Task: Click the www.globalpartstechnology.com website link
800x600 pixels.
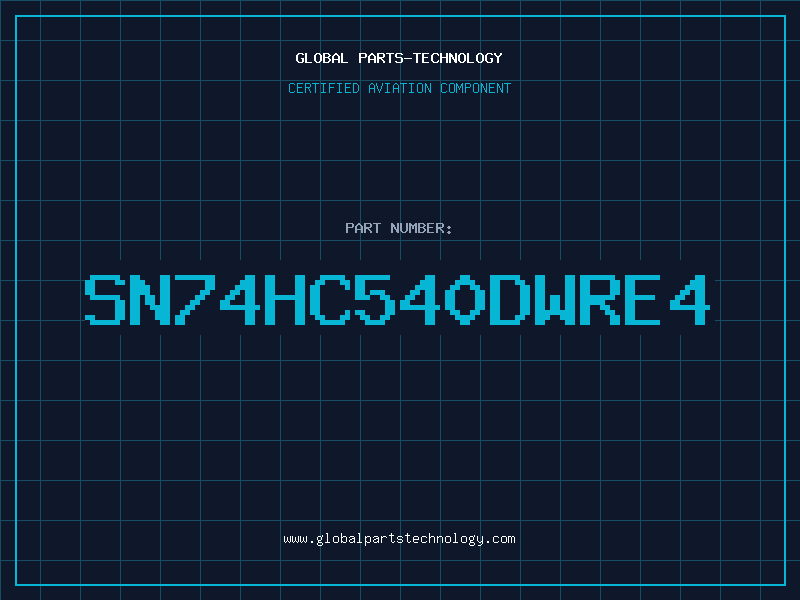Action: (399, 539)
